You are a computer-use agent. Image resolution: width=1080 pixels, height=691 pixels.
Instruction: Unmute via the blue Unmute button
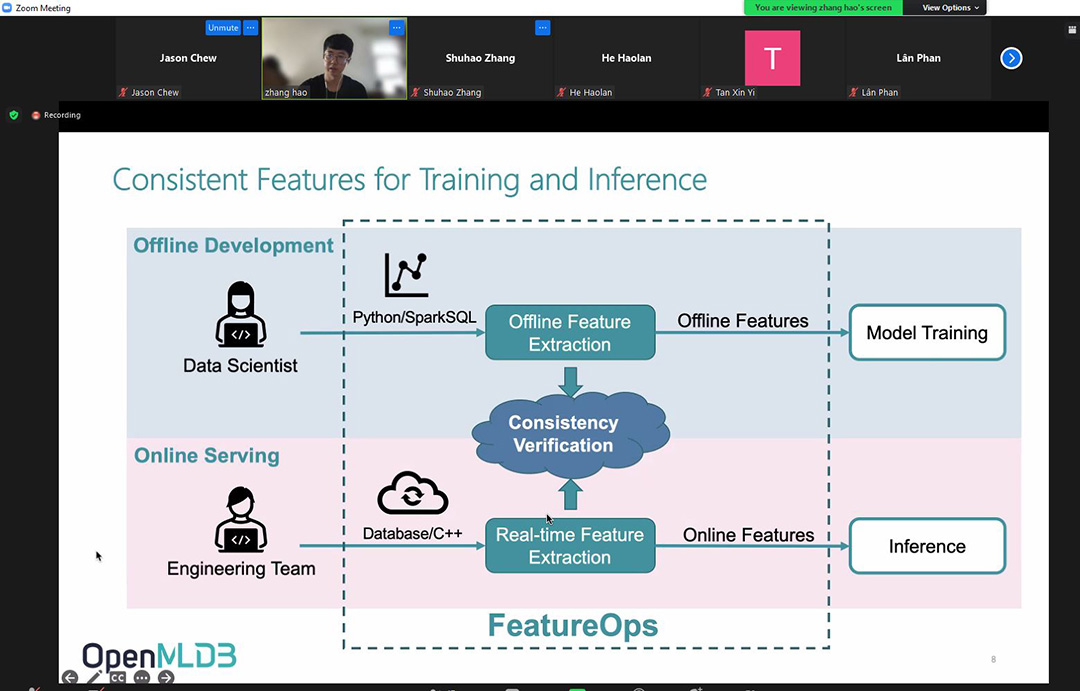point(223,28)
